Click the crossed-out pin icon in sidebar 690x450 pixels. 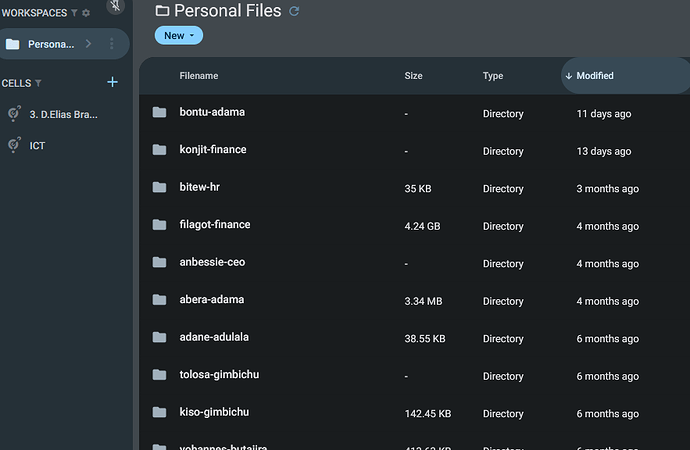(116, 6)
